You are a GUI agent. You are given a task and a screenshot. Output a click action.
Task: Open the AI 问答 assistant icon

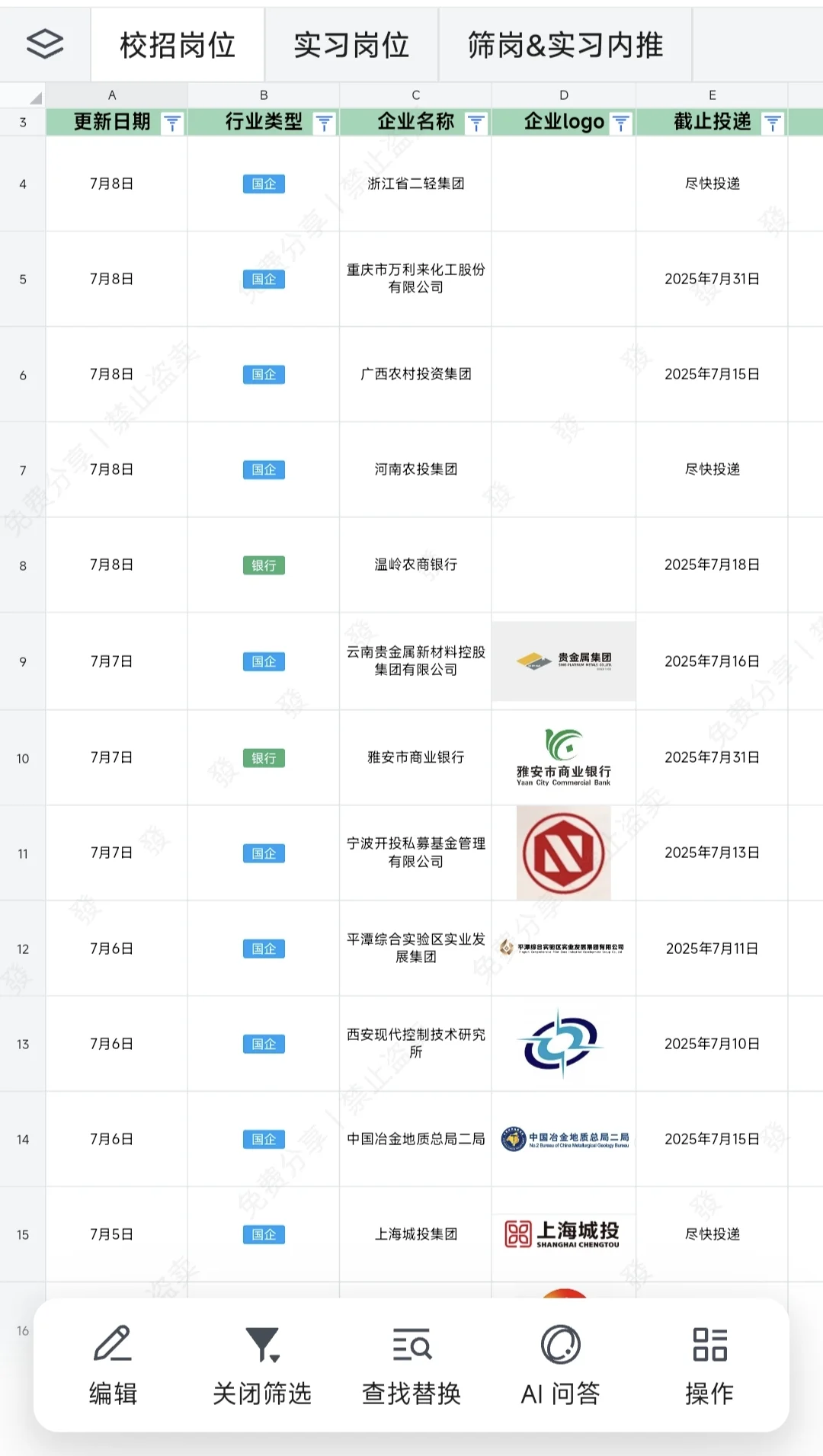[x=561, y=1343]
